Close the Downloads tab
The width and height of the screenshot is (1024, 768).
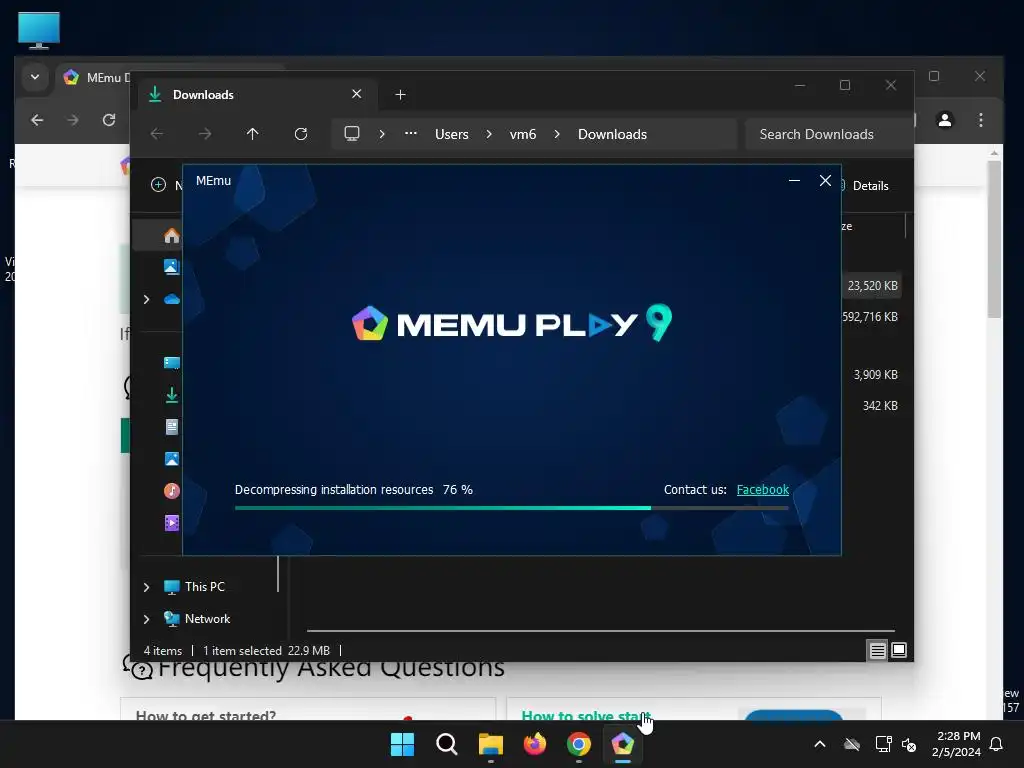click(x=357, y=94)
